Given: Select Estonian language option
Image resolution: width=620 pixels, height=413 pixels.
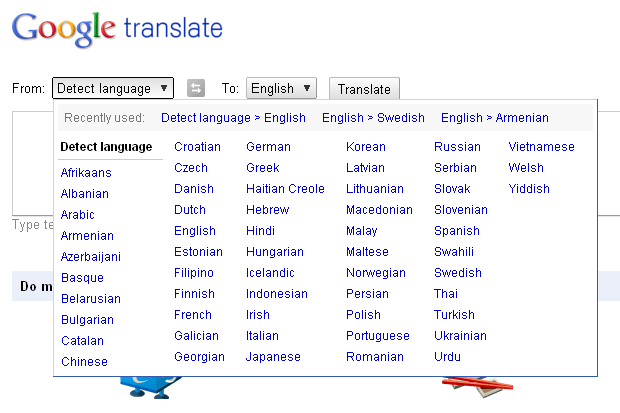Looking at the screenshot, I should coord(198,252).
